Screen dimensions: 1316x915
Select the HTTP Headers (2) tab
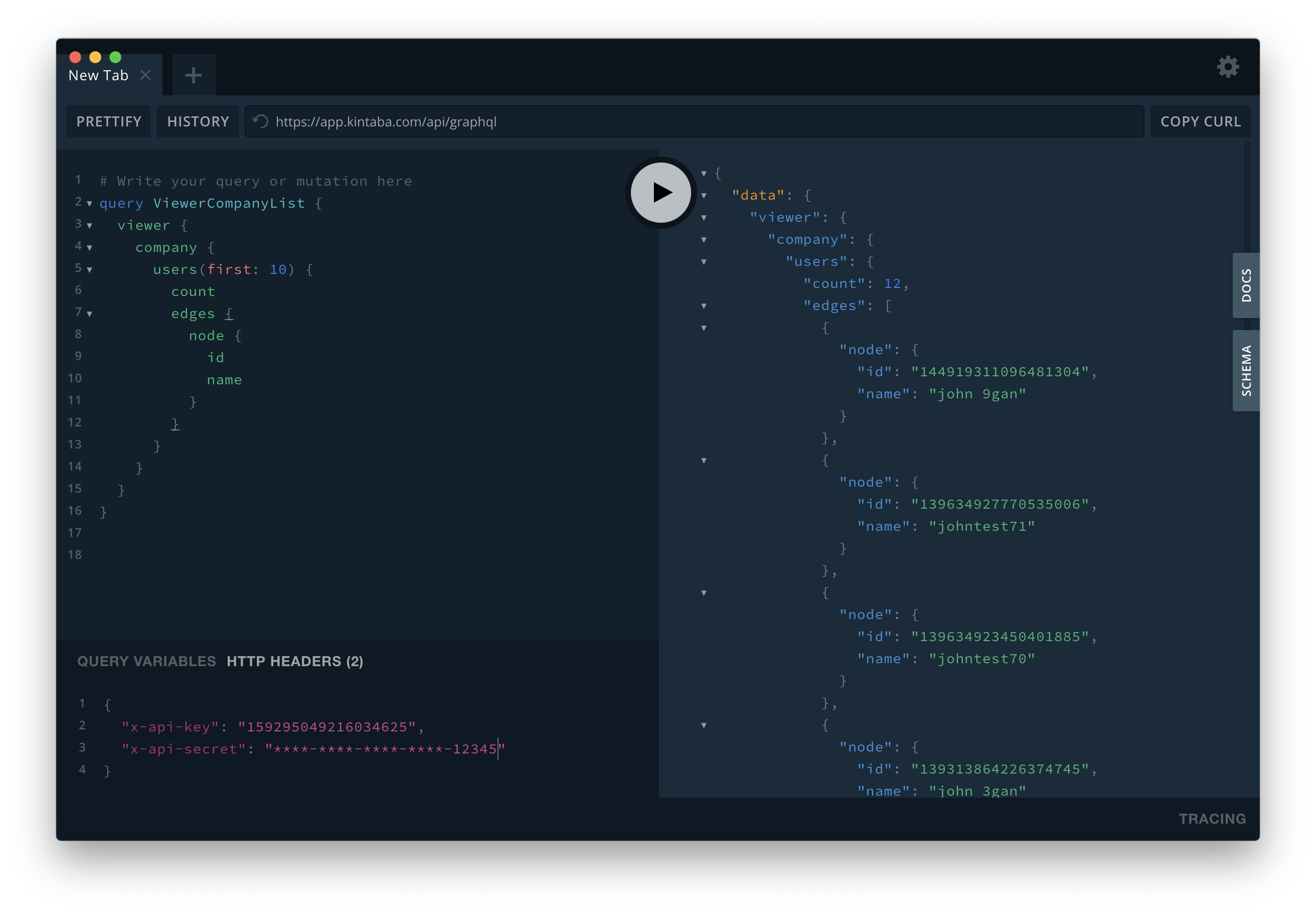294,661
